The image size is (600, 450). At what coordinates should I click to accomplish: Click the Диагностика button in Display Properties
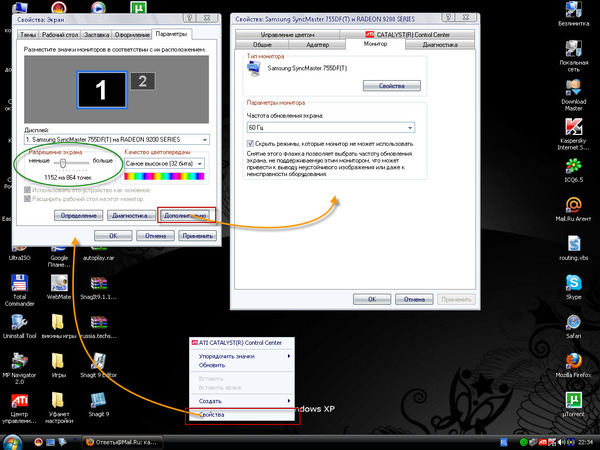130,215
